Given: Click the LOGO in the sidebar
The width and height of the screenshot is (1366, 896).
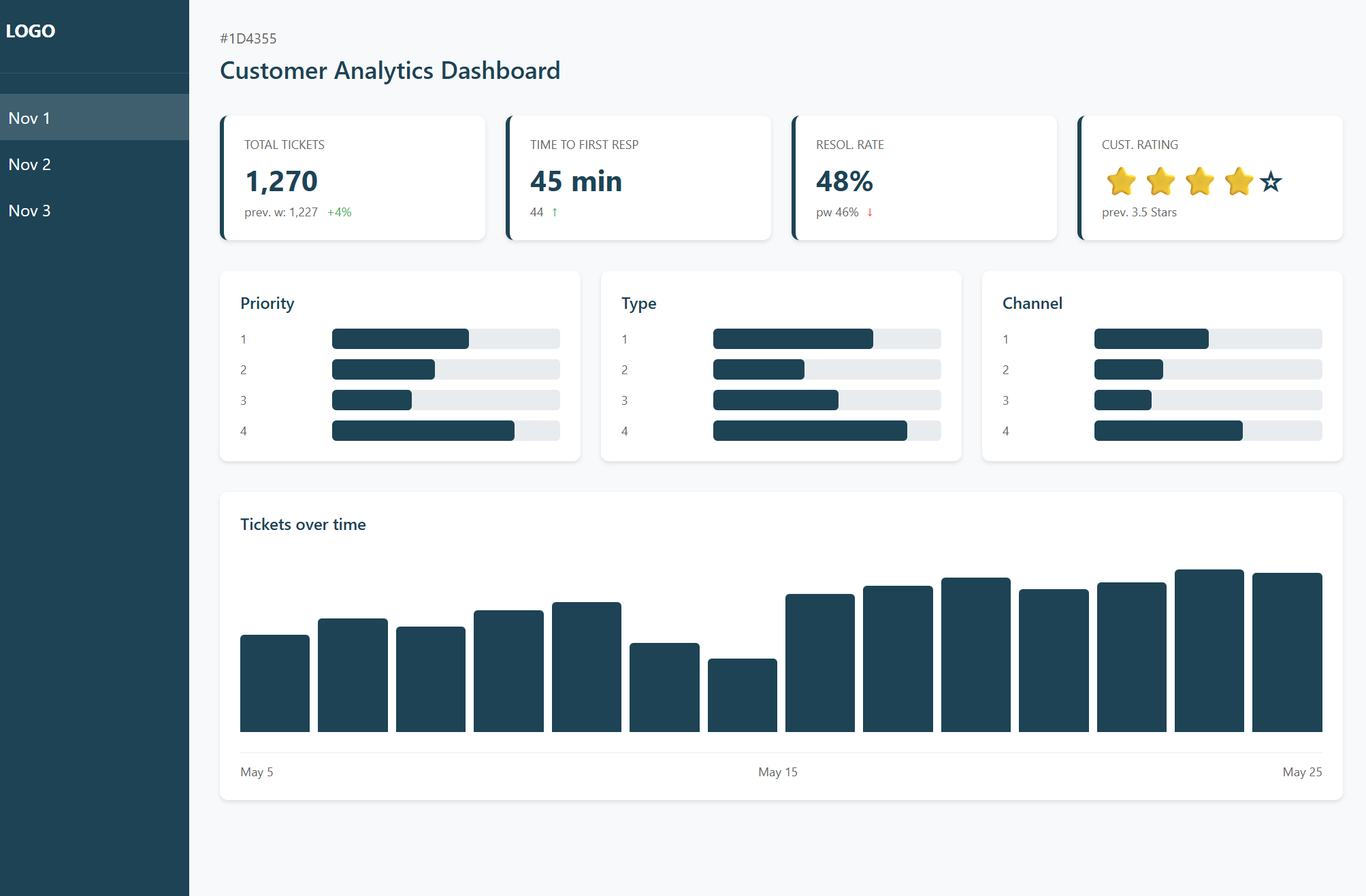Looking at the screenshot, I should click(31, 31).
